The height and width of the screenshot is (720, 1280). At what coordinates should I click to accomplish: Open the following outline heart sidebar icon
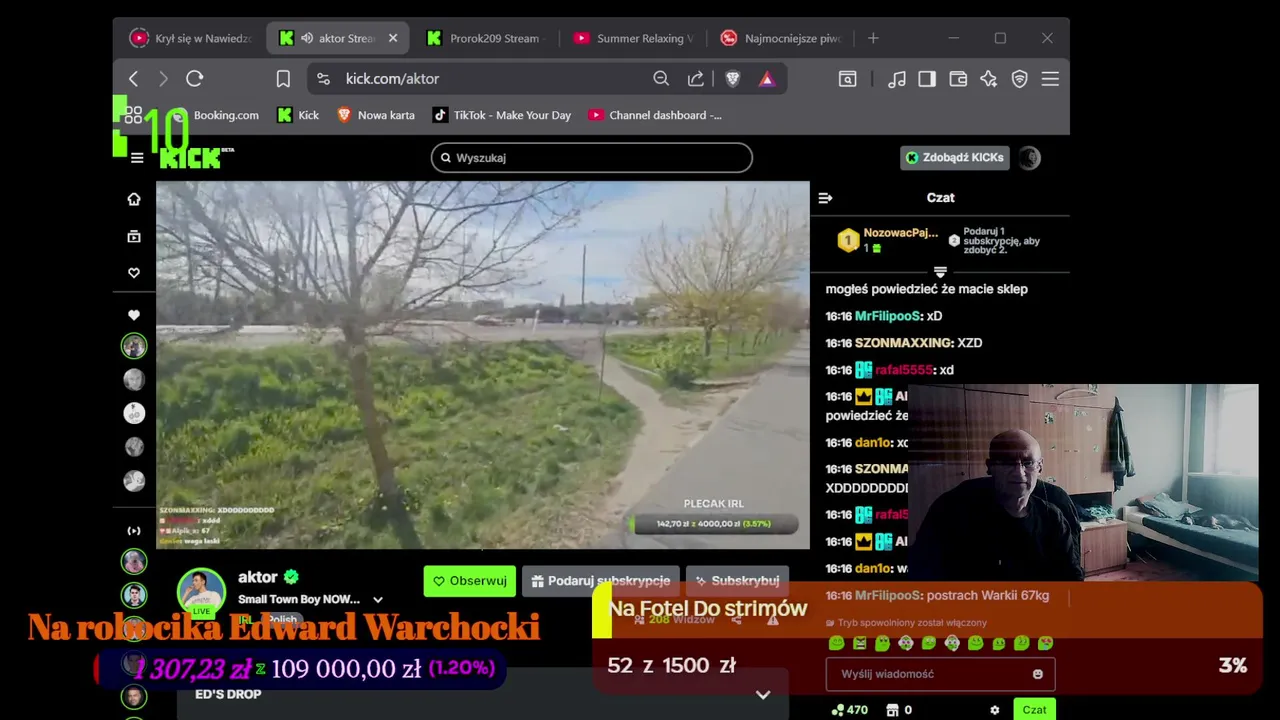click(134, 273)
